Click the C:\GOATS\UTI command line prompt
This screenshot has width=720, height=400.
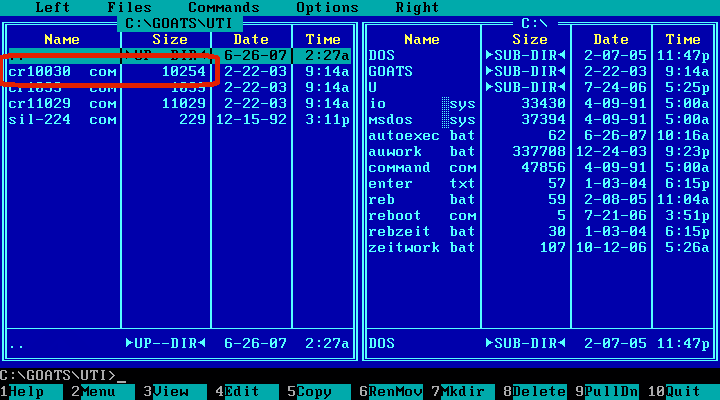62,376
